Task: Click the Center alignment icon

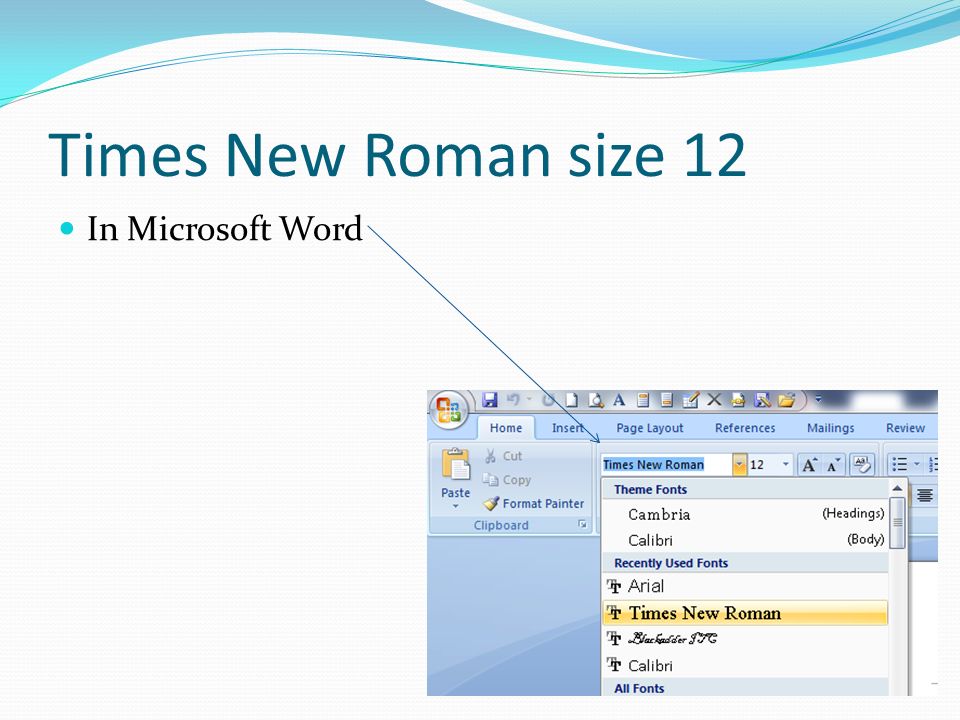Action: pyautogui.click(x=925, y=495)
